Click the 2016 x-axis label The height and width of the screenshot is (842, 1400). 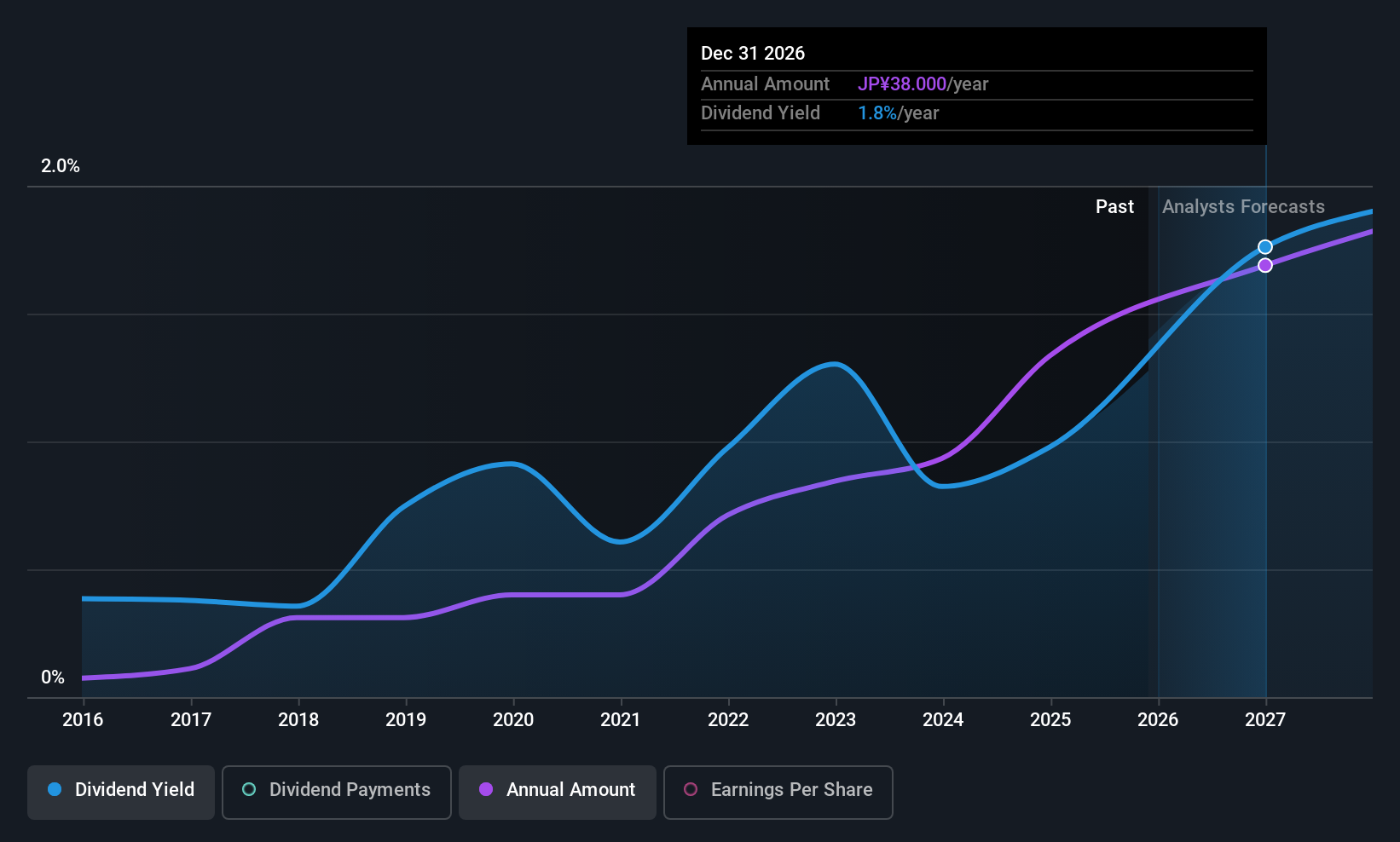pos(83,720)
